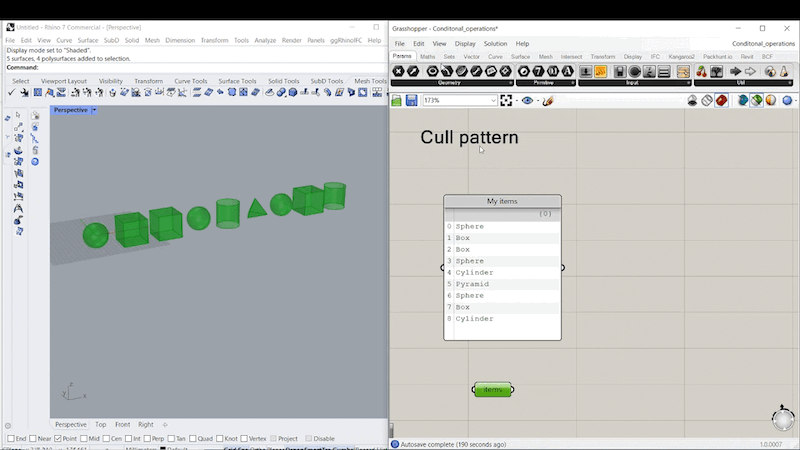The image size is (800, 450).
Task: Click the Autosave complete status message
Action: point(454,444)
